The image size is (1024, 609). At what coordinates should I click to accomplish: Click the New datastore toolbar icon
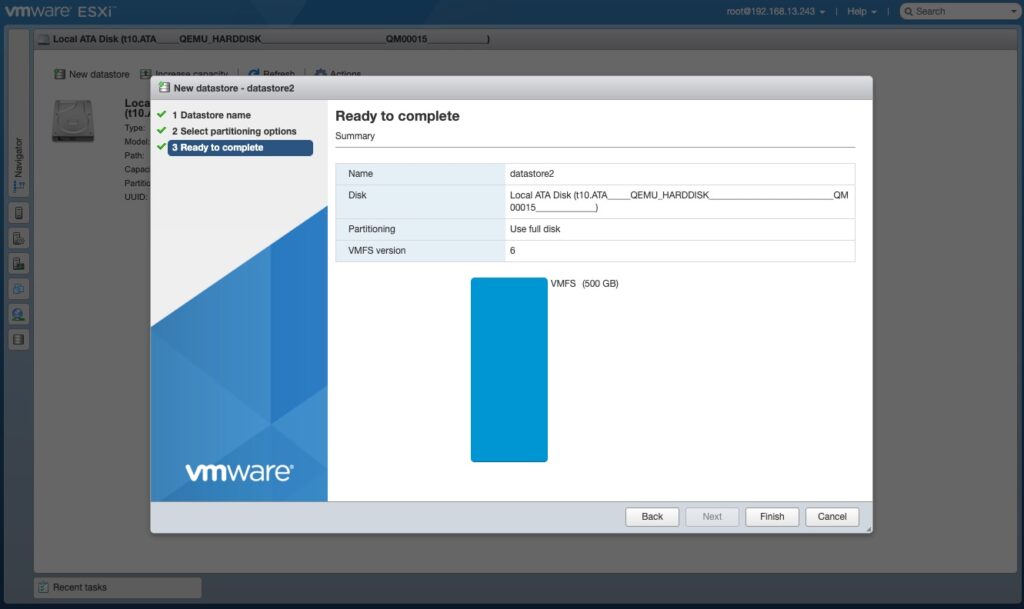tap(59, 74)
